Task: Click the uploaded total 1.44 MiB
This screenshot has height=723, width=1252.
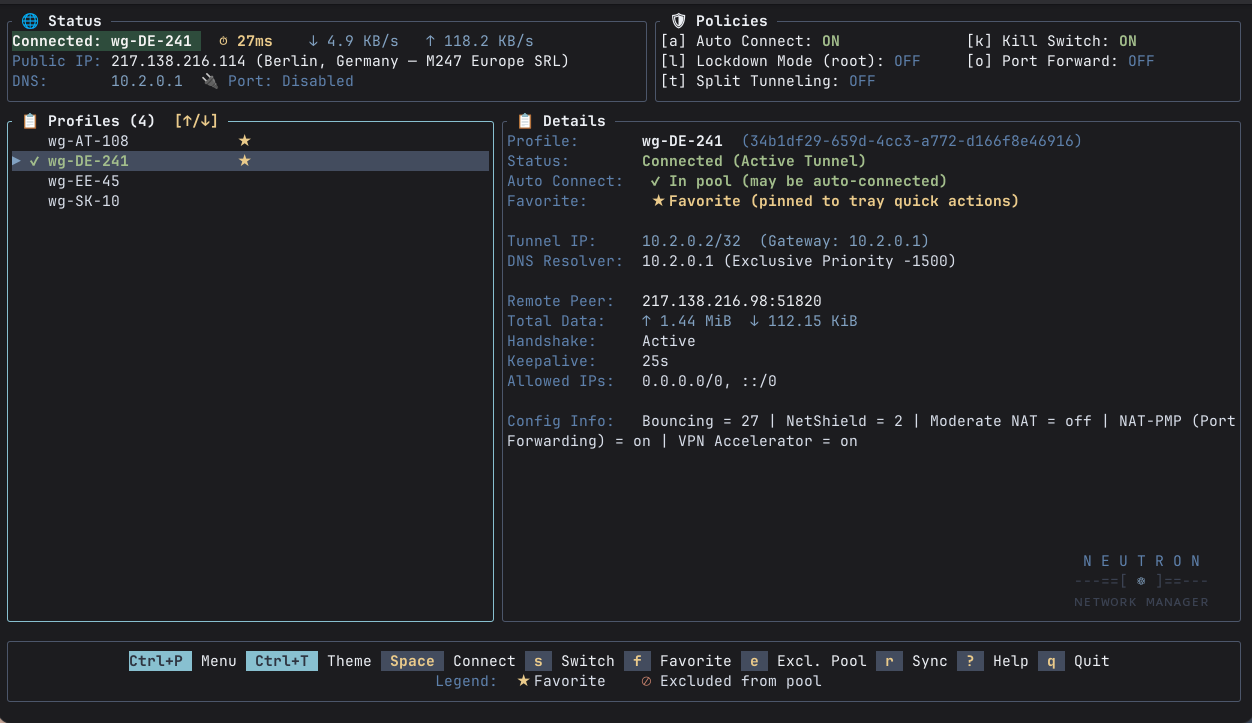Action: 695,321
